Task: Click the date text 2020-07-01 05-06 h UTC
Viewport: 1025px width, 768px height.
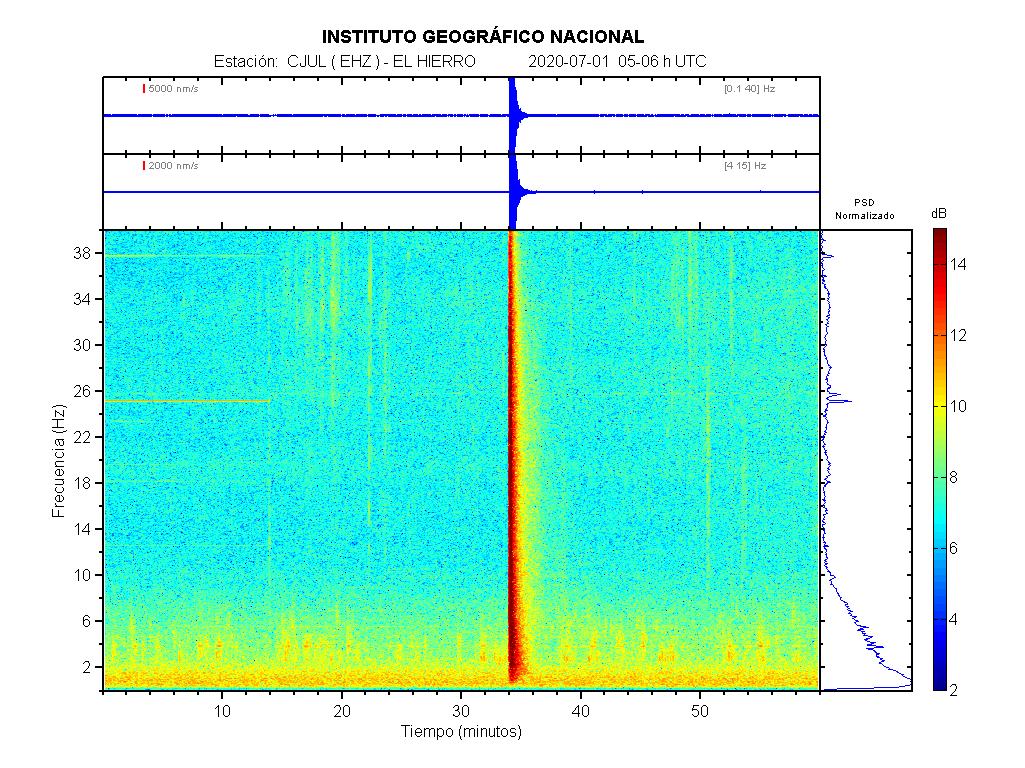Action: coord(617,61)
